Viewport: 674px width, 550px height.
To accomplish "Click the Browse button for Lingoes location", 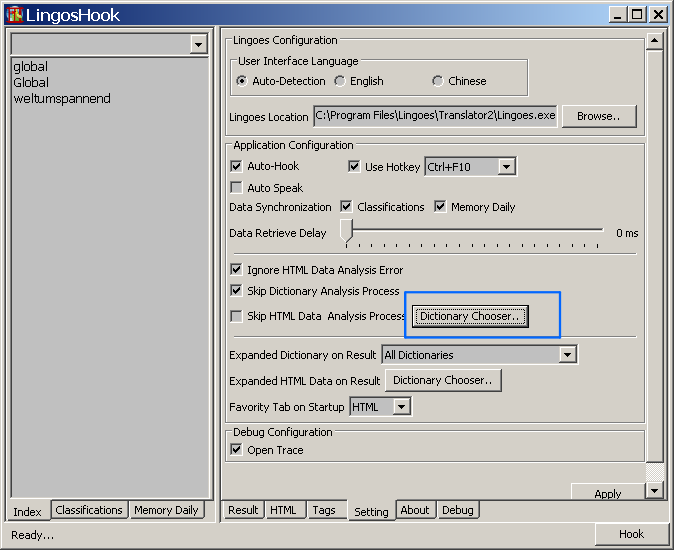I will [x=598, y=116].
